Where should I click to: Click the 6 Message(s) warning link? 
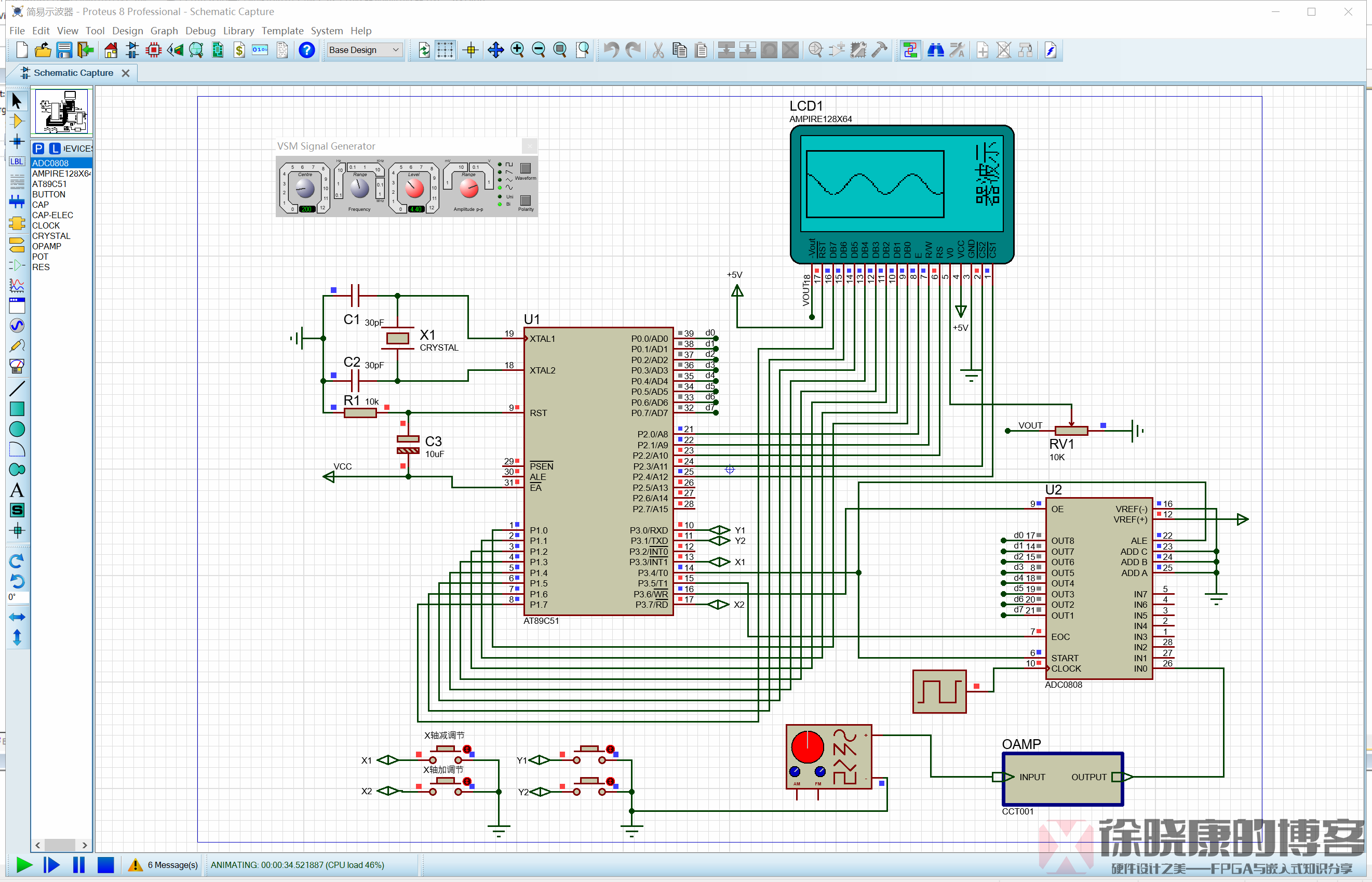click(x=172, y=865)
